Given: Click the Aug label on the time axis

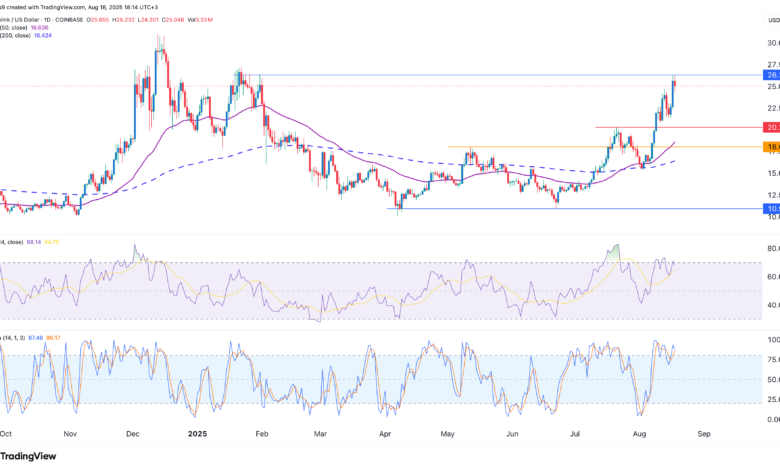Looking at the screenshot, I should tap(641, 436).
